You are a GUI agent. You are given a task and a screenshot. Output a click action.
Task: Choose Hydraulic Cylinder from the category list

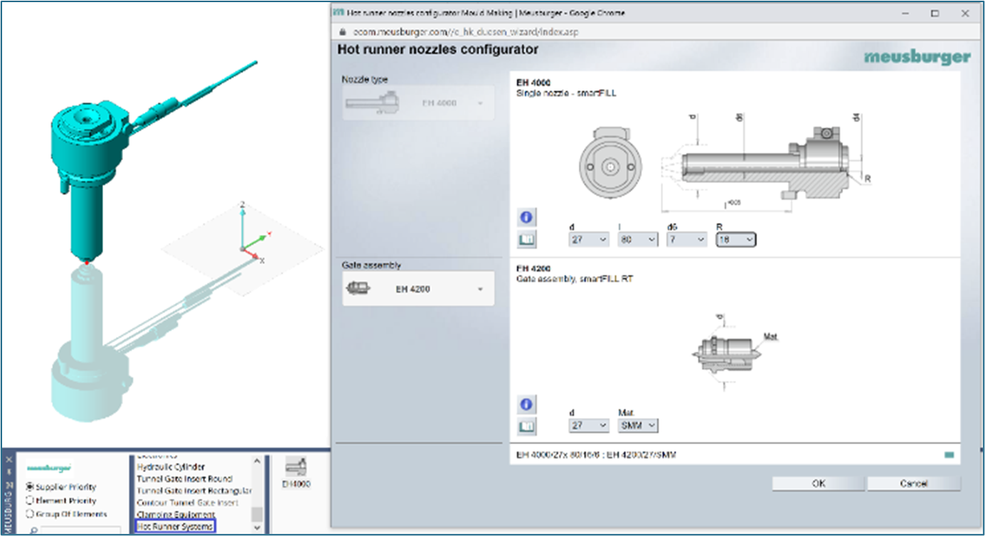coord(171,467)
